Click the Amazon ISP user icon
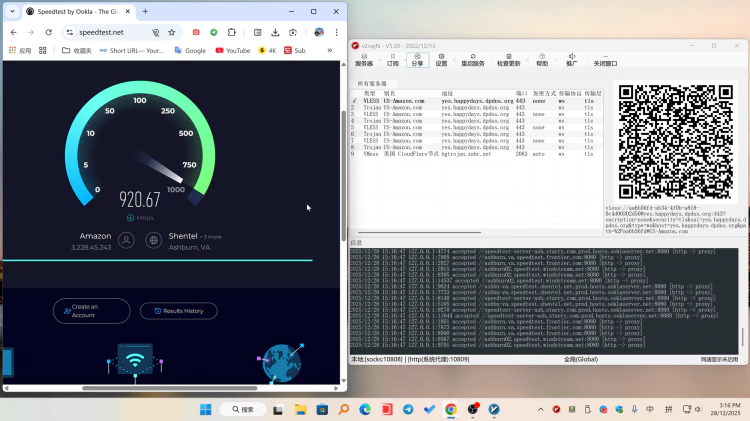 pyautogui.click(x=126, y=240)
